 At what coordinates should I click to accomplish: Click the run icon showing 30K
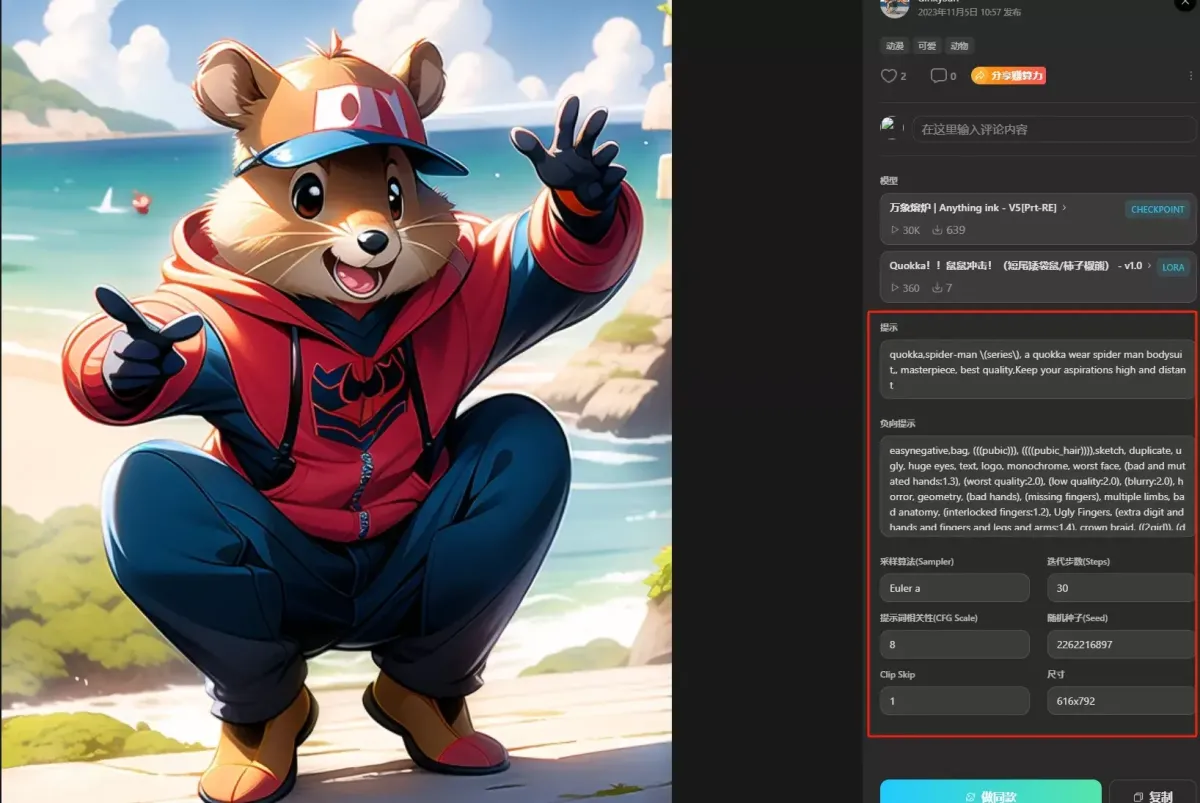pos(895,230)
